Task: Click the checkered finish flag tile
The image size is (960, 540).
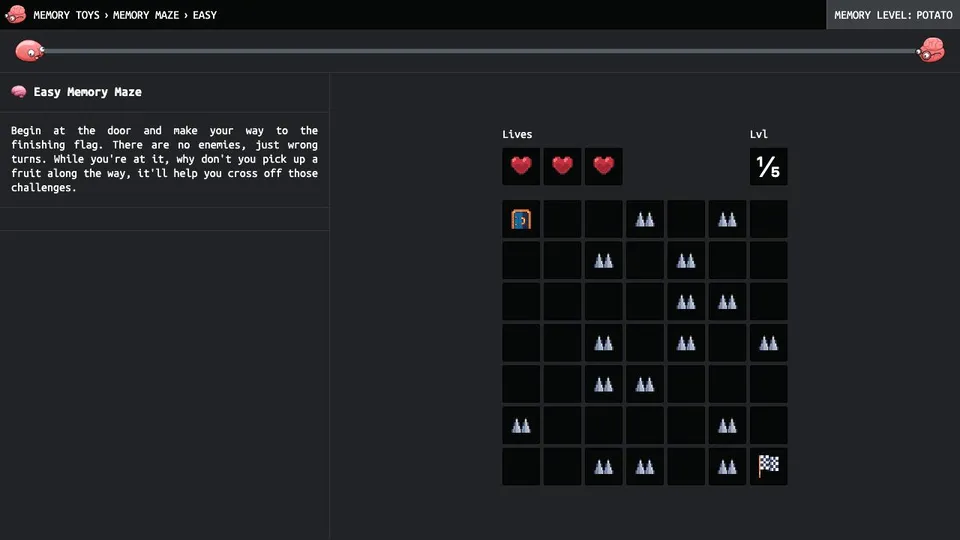Action: [768, 467]
